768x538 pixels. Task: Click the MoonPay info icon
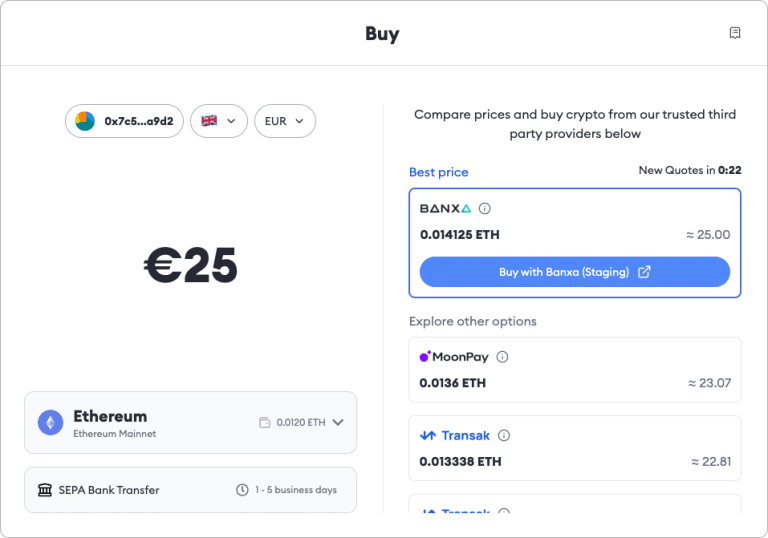tap(502, 357)
